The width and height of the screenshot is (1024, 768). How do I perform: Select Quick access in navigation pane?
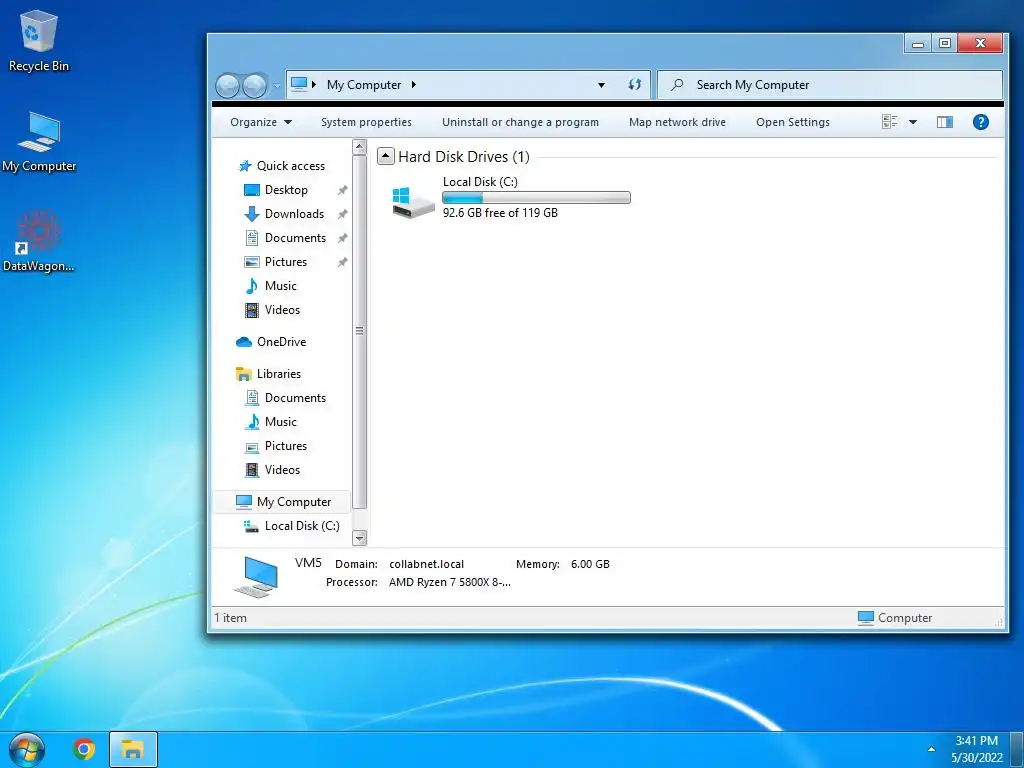291,166
